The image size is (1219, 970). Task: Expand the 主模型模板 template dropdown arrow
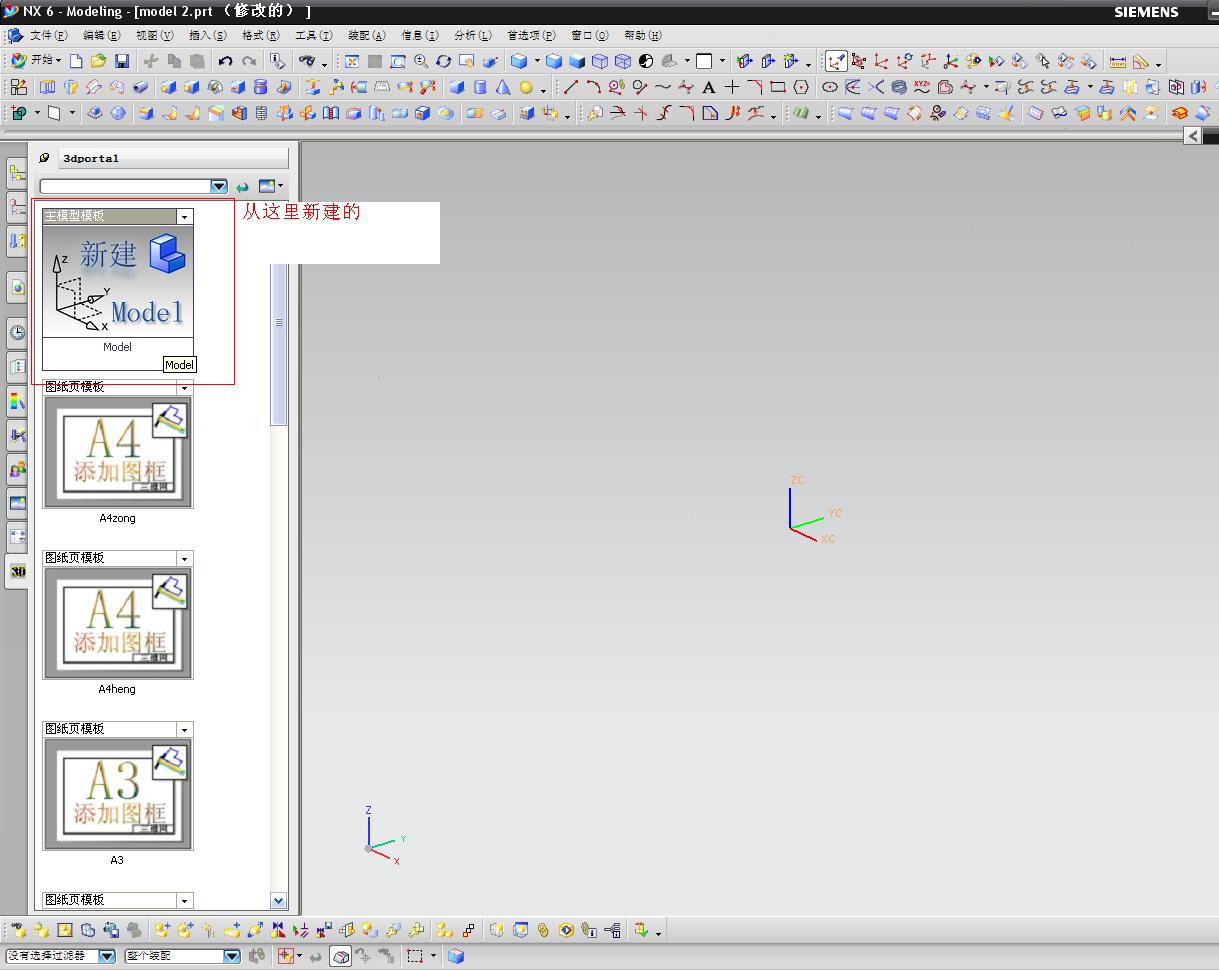coord(184,216)
